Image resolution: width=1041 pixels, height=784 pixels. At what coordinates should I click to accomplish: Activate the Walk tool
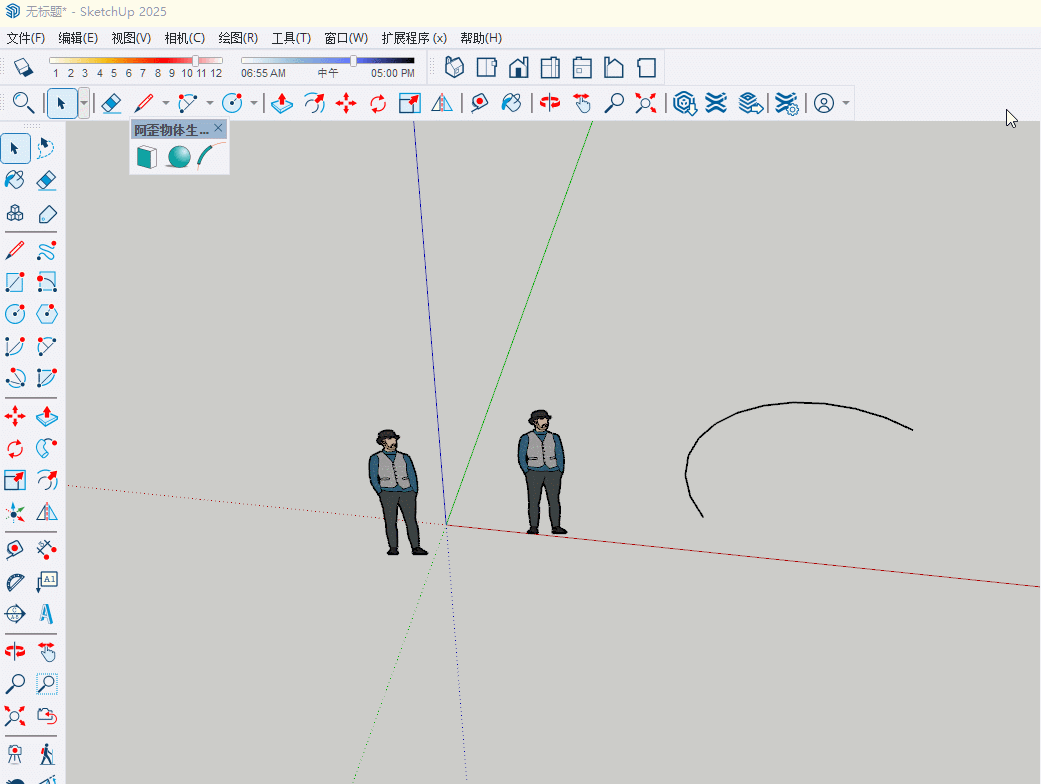46,754
